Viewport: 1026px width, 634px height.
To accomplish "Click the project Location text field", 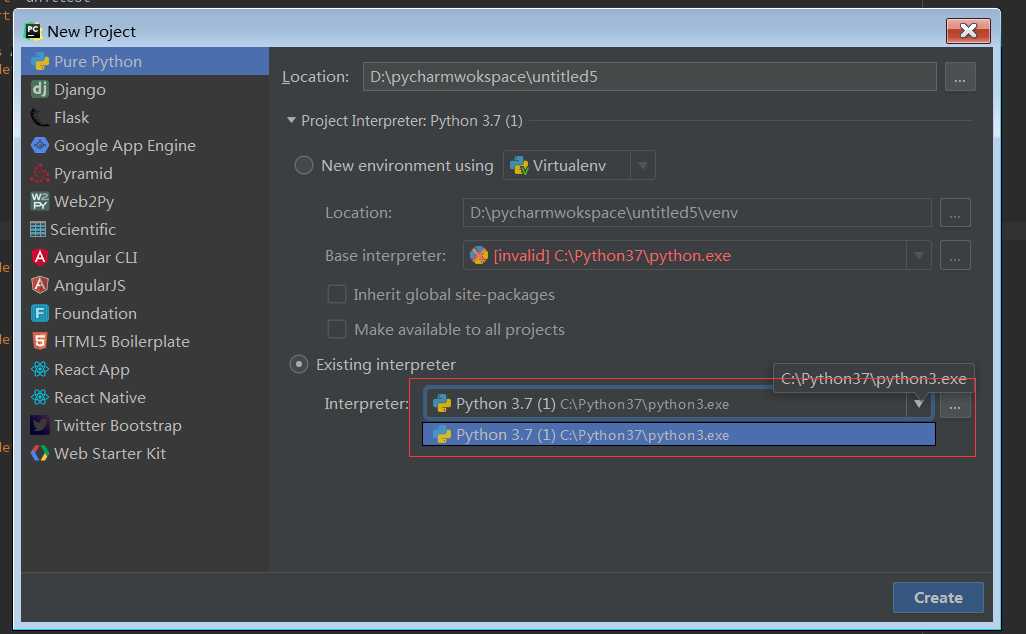I will click(x=649, y=77).
